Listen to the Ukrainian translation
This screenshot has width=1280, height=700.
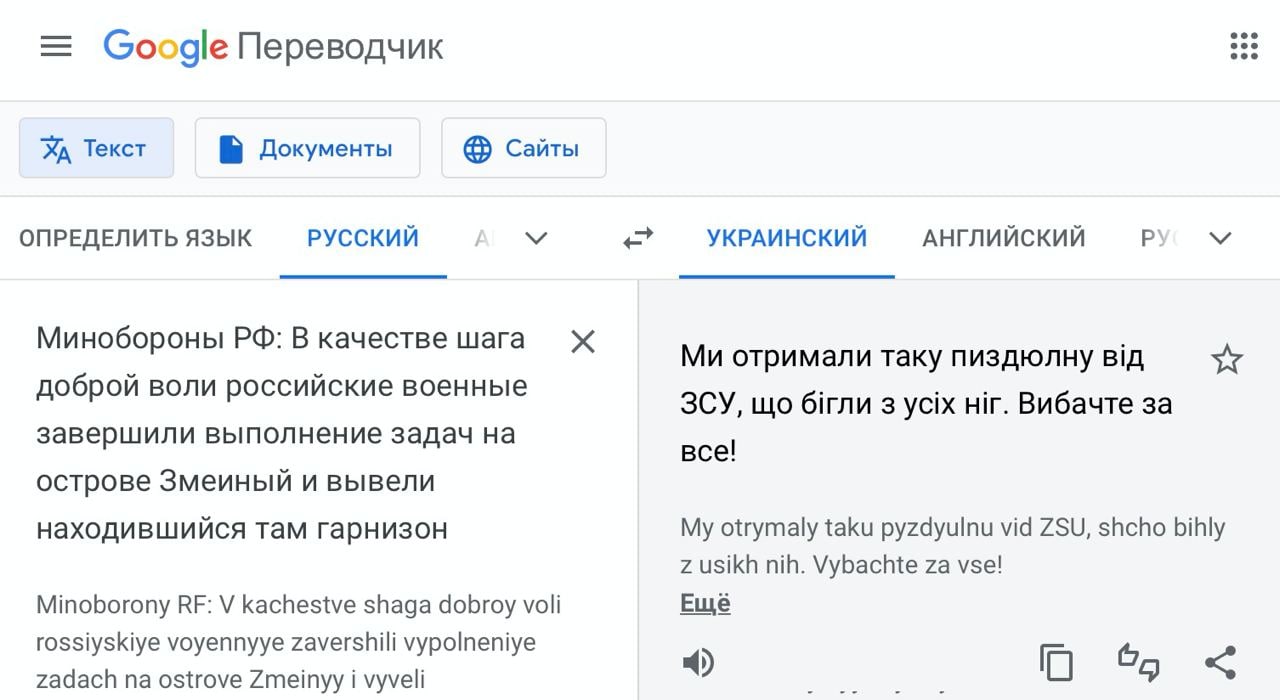[698, 662]
